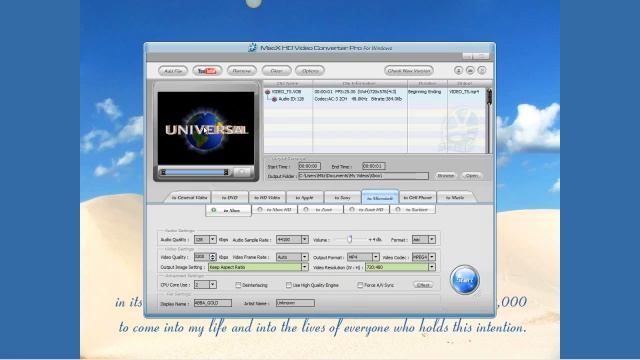Viewport: 640px width, 360px height.
Task: Click the Open button next to Browse
Action: pos(472,176)
